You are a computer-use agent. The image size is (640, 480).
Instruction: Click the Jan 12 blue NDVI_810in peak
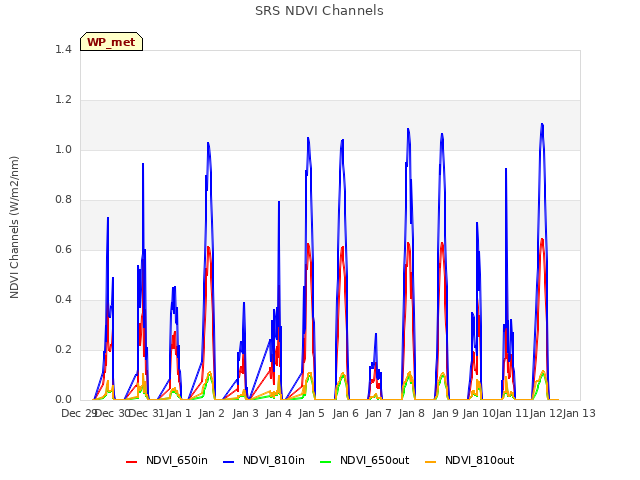(x=542, y=124)
